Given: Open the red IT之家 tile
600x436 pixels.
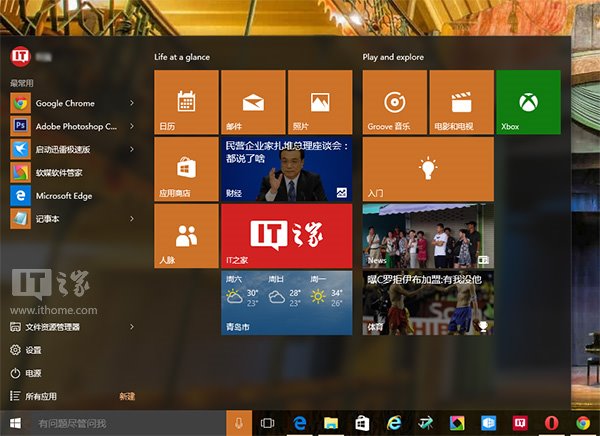Looking at the screenshot, I should click(287, 236).
